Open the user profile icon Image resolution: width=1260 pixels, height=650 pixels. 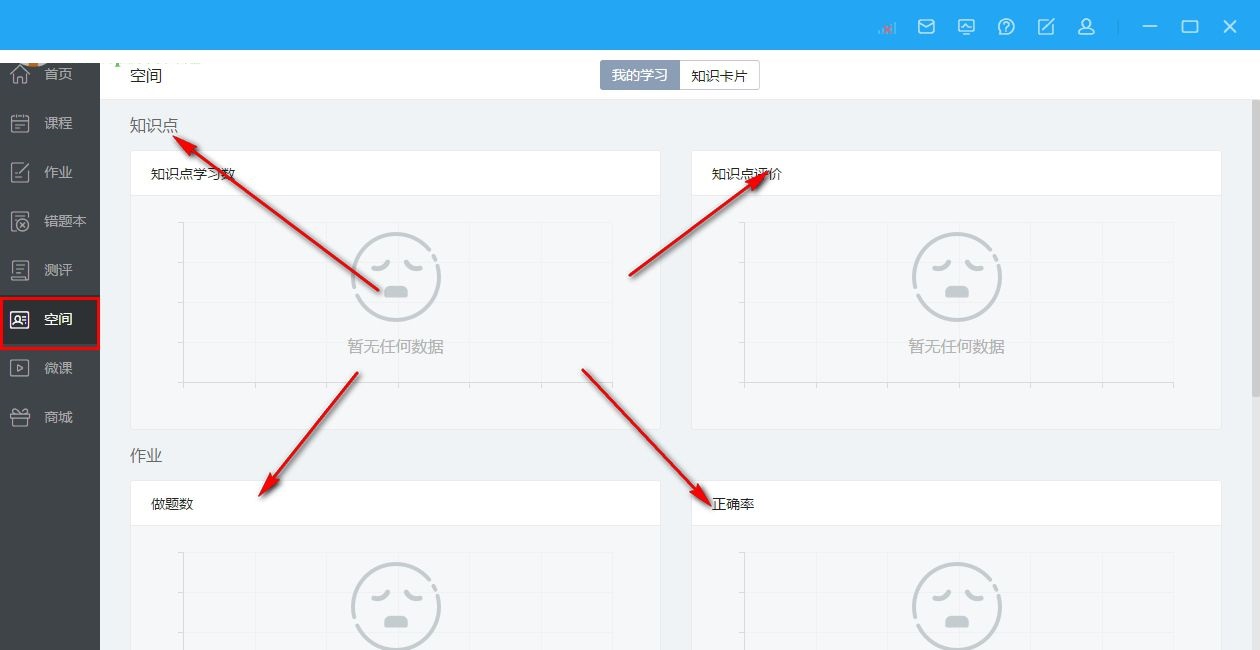point(1086,27)
